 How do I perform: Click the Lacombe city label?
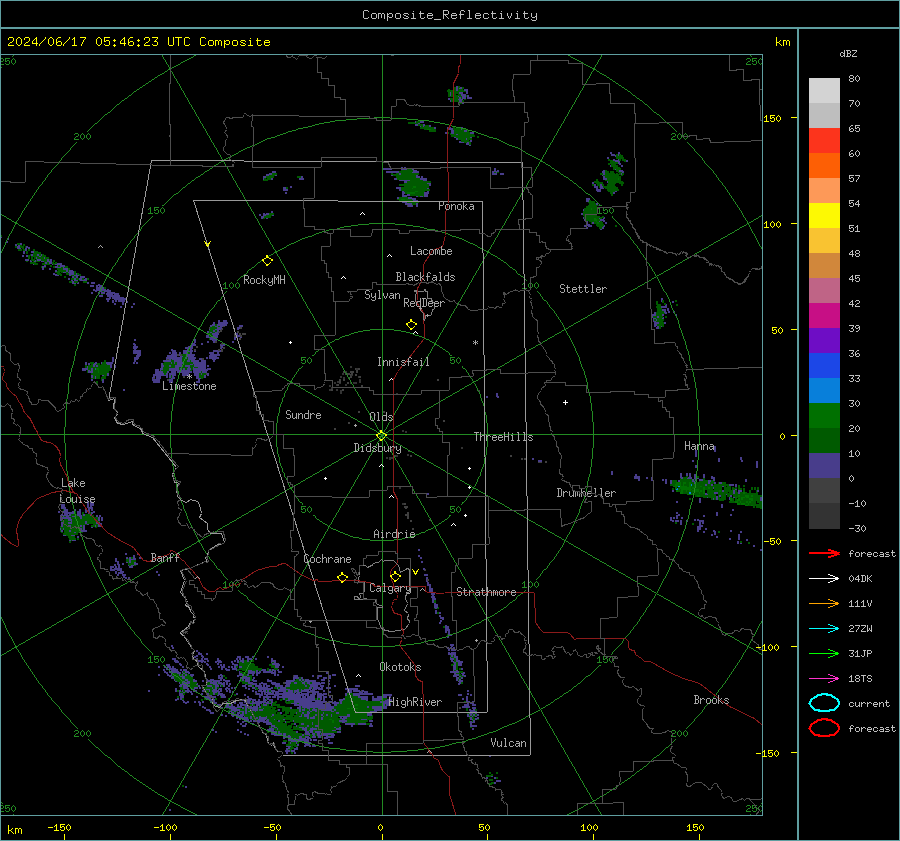[x=431, y=251]
